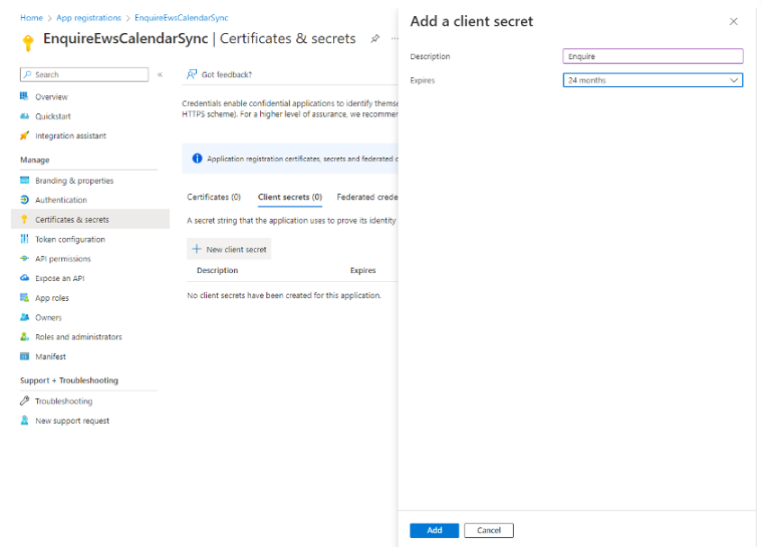762x549 pixels.
Task: Go to Authentication menu item
Action: tap(61, 200)
